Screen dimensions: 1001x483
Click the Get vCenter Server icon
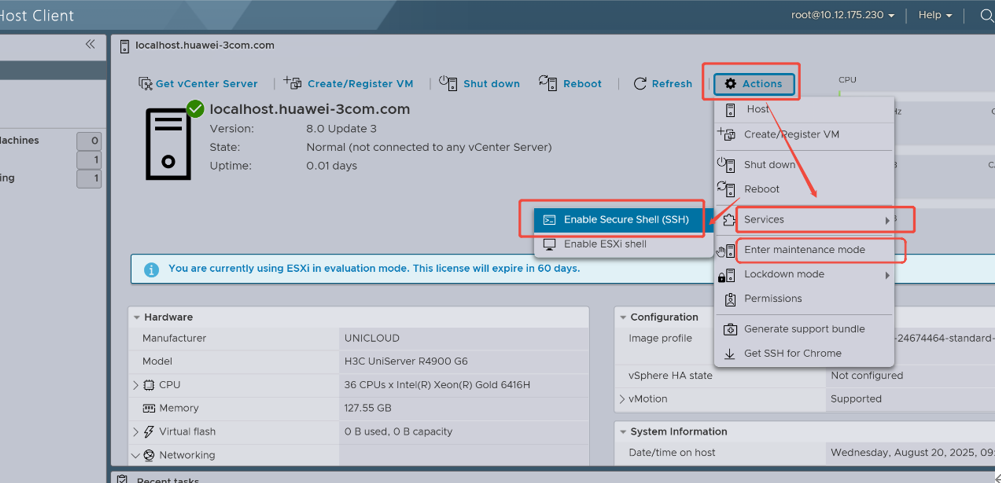coord(145,84)
